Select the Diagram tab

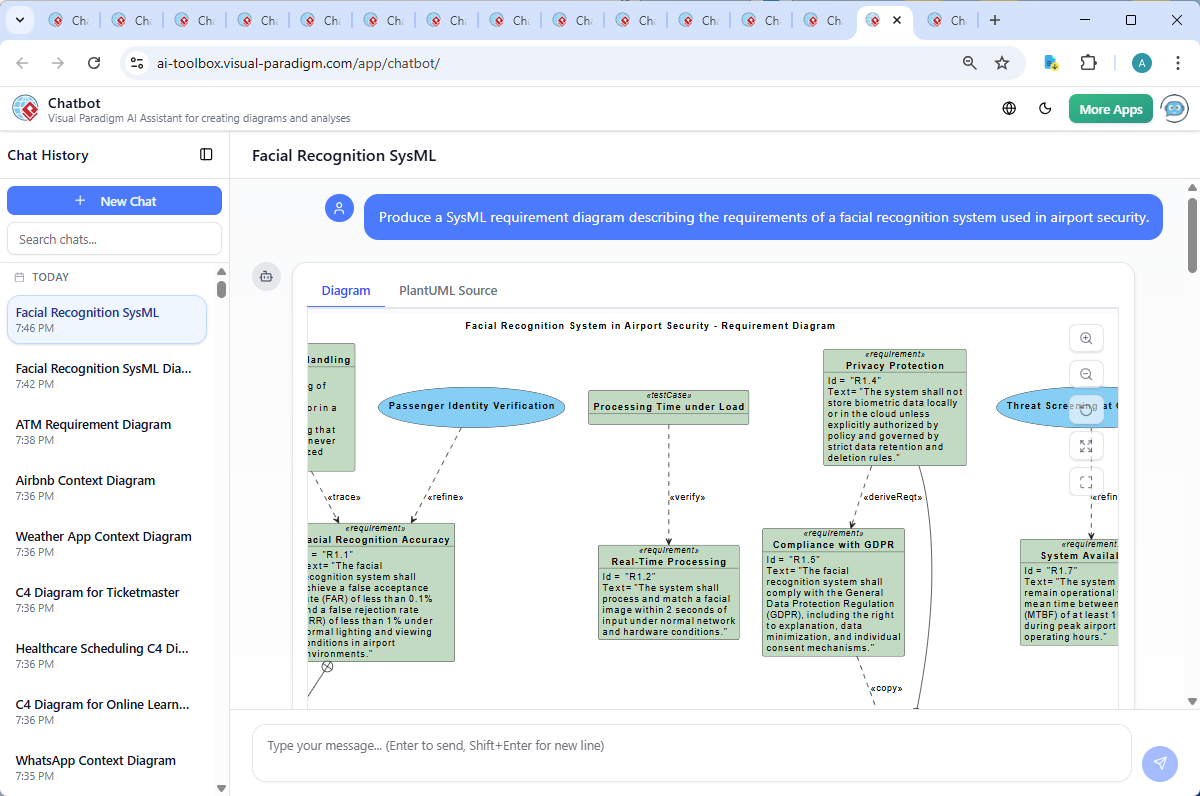[x=345, y=290]
